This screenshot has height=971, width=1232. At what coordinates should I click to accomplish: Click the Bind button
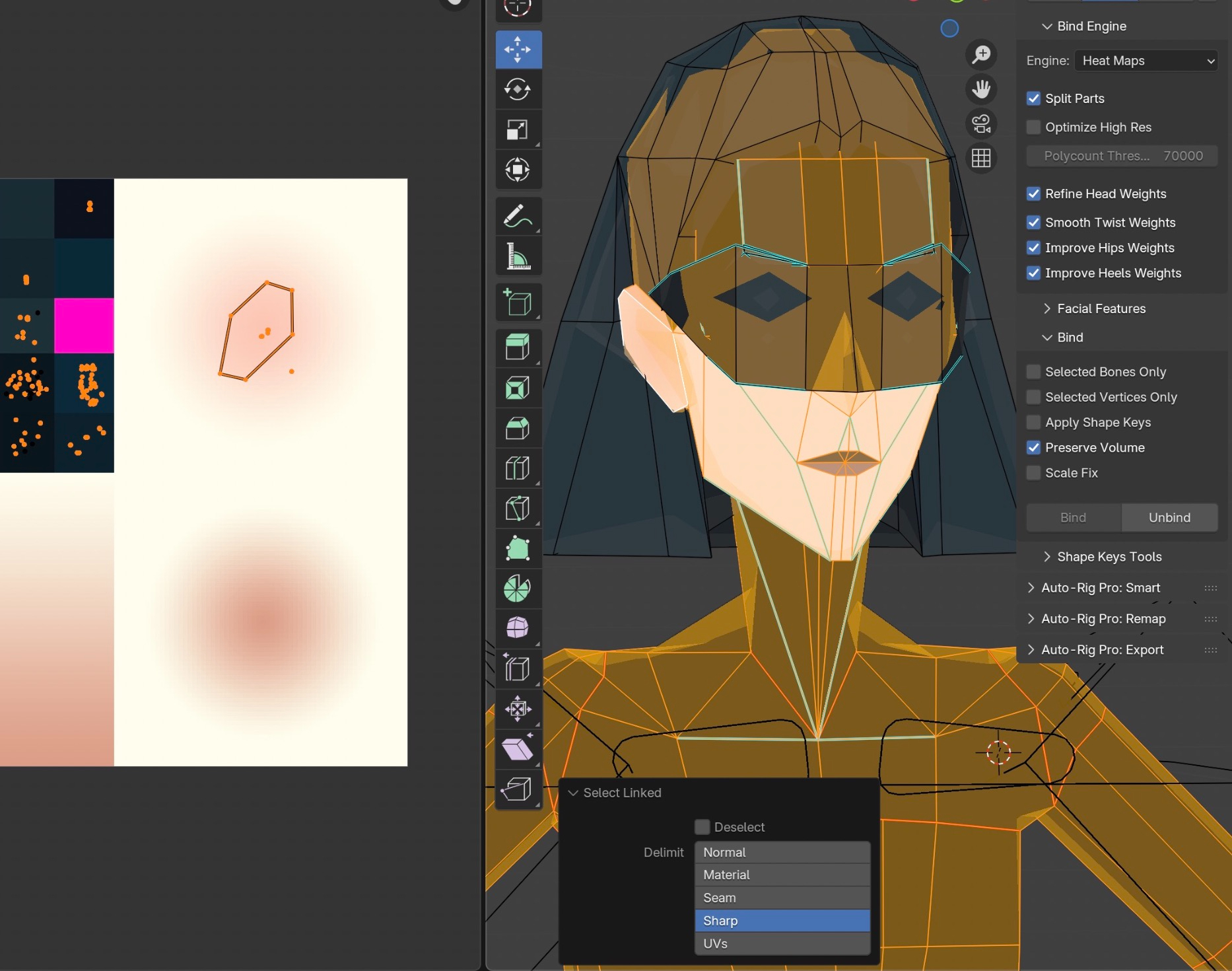[x=1073, y=518]
